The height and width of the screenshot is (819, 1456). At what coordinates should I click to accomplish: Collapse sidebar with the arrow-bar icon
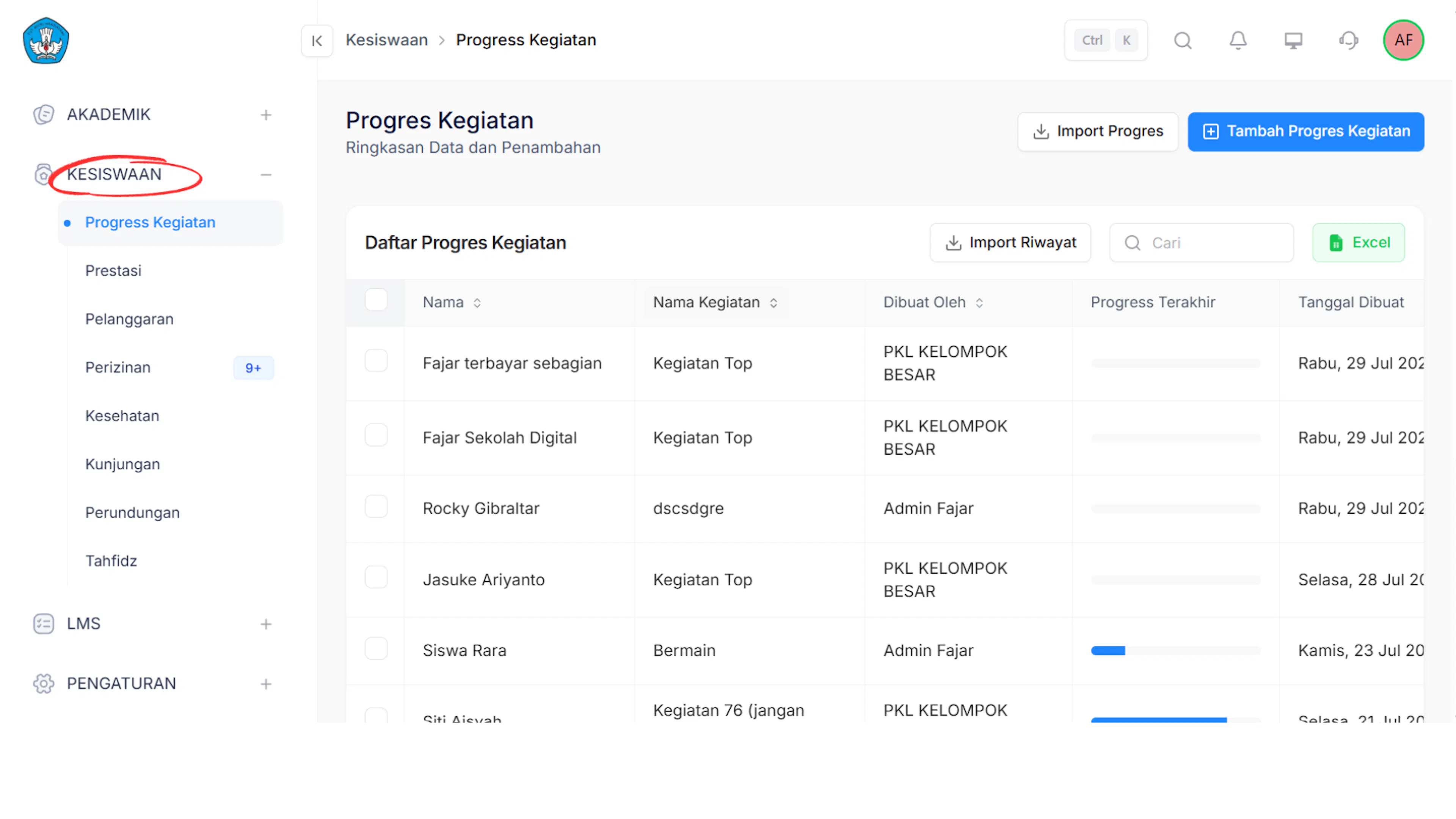click(x=317, y=41)
